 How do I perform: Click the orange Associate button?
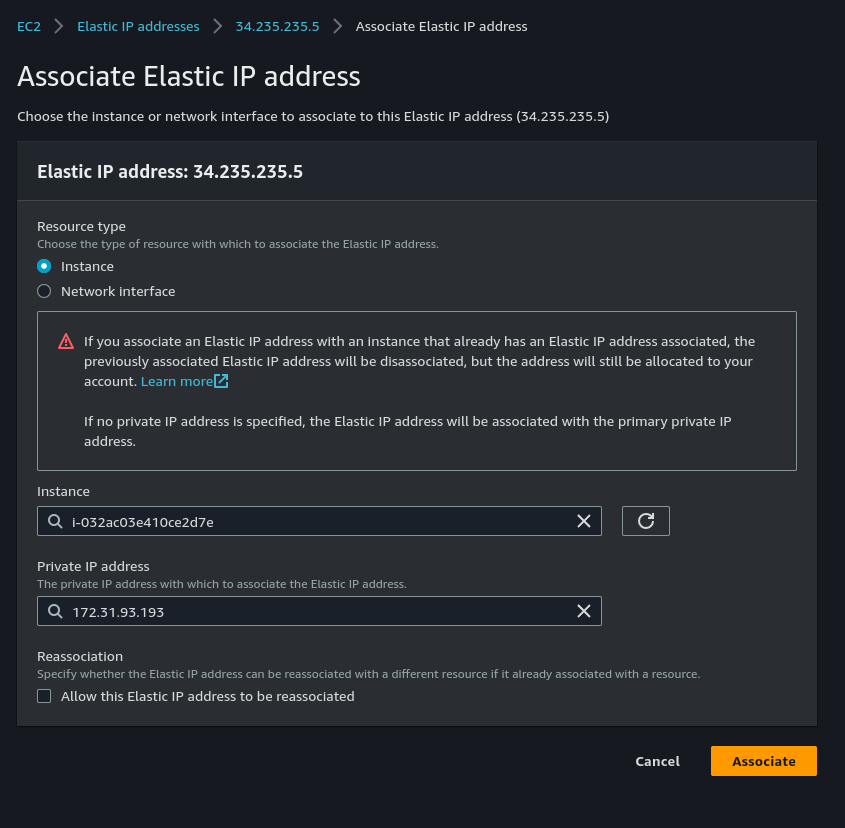click(764, 761)
